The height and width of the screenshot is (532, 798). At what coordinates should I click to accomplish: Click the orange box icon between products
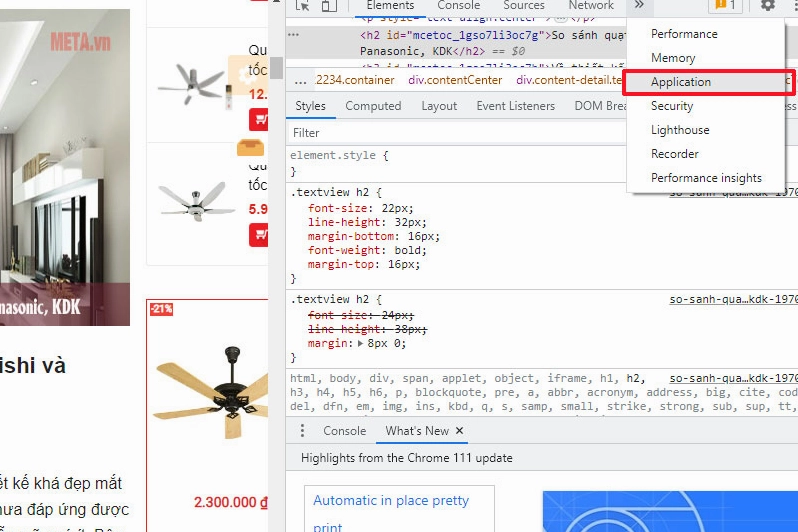coord(250,148)
